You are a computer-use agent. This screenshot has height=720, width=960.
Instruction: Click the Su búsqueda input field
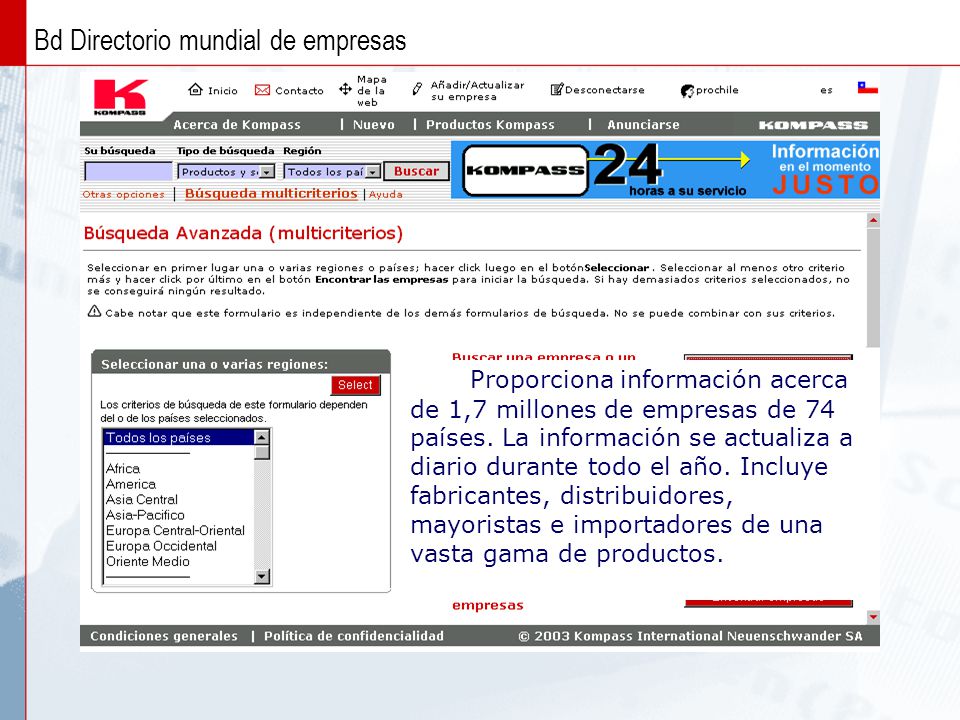click(x=129, y=171)
